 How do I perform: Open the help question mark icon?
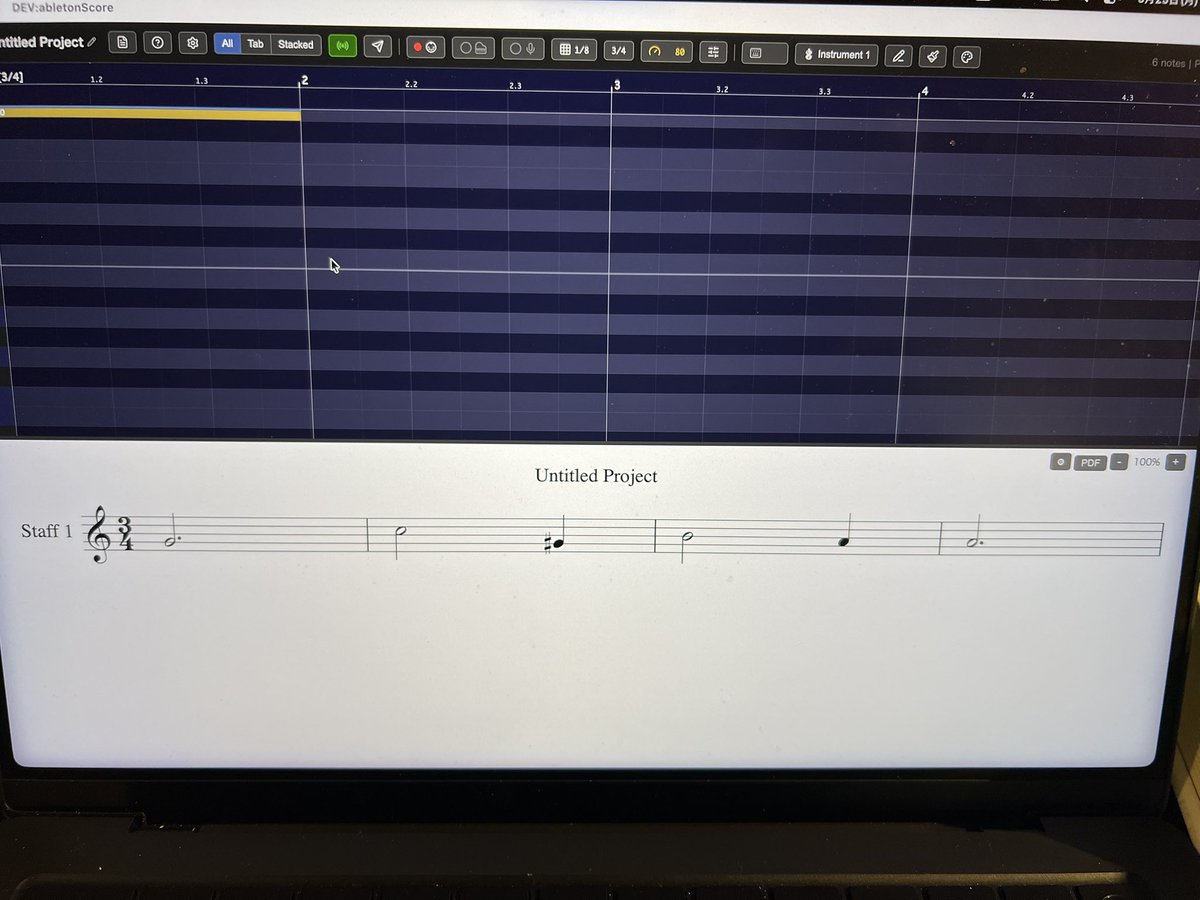pos(157,43)
